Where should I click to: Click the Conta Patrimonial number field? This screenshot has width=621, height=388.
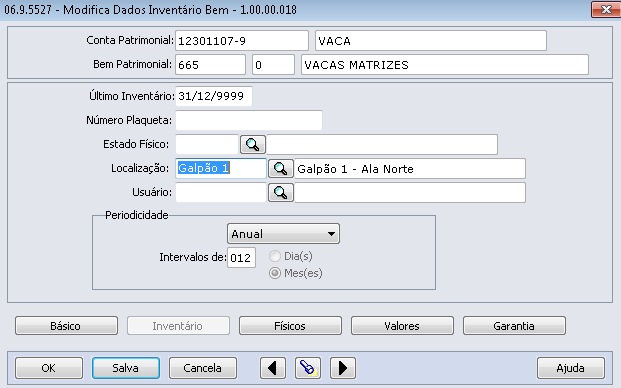coord(242,40)
